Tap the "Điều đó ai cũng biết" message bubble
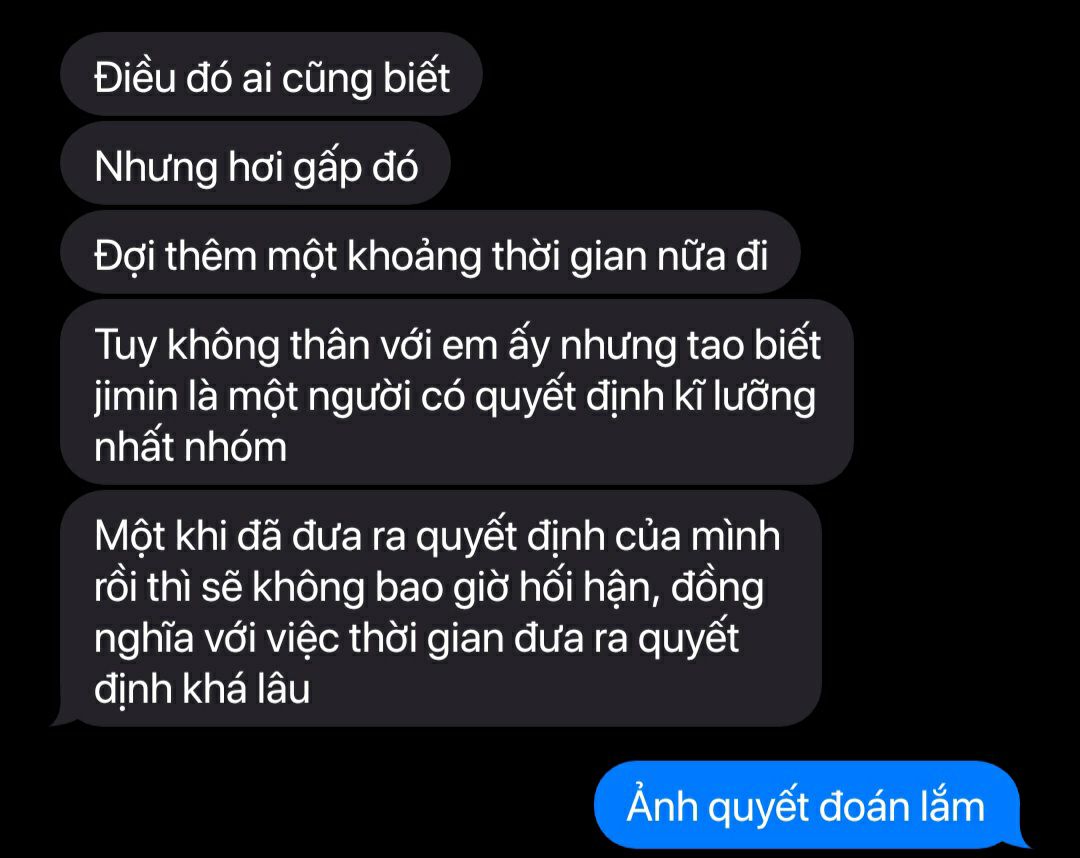The image size is (1080, 858). click(x=271, y=74)
